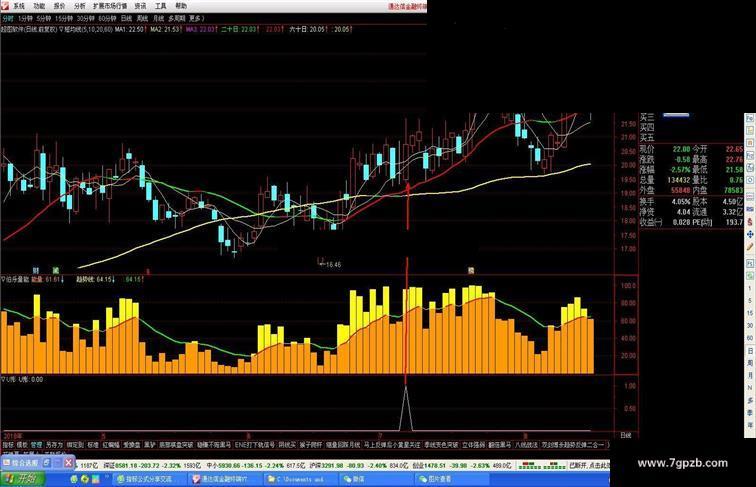Click the 综合选股 floating window title
This screenshot has width=756, height=487.
point(25,463)
